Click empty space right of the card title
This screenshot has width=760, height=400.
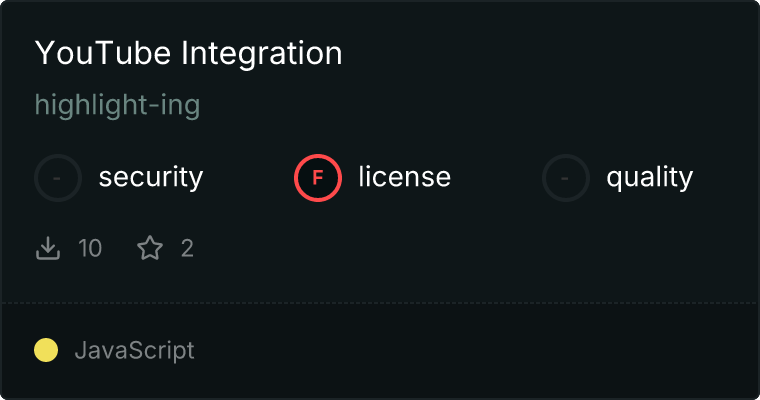click(x=550, y=54)
